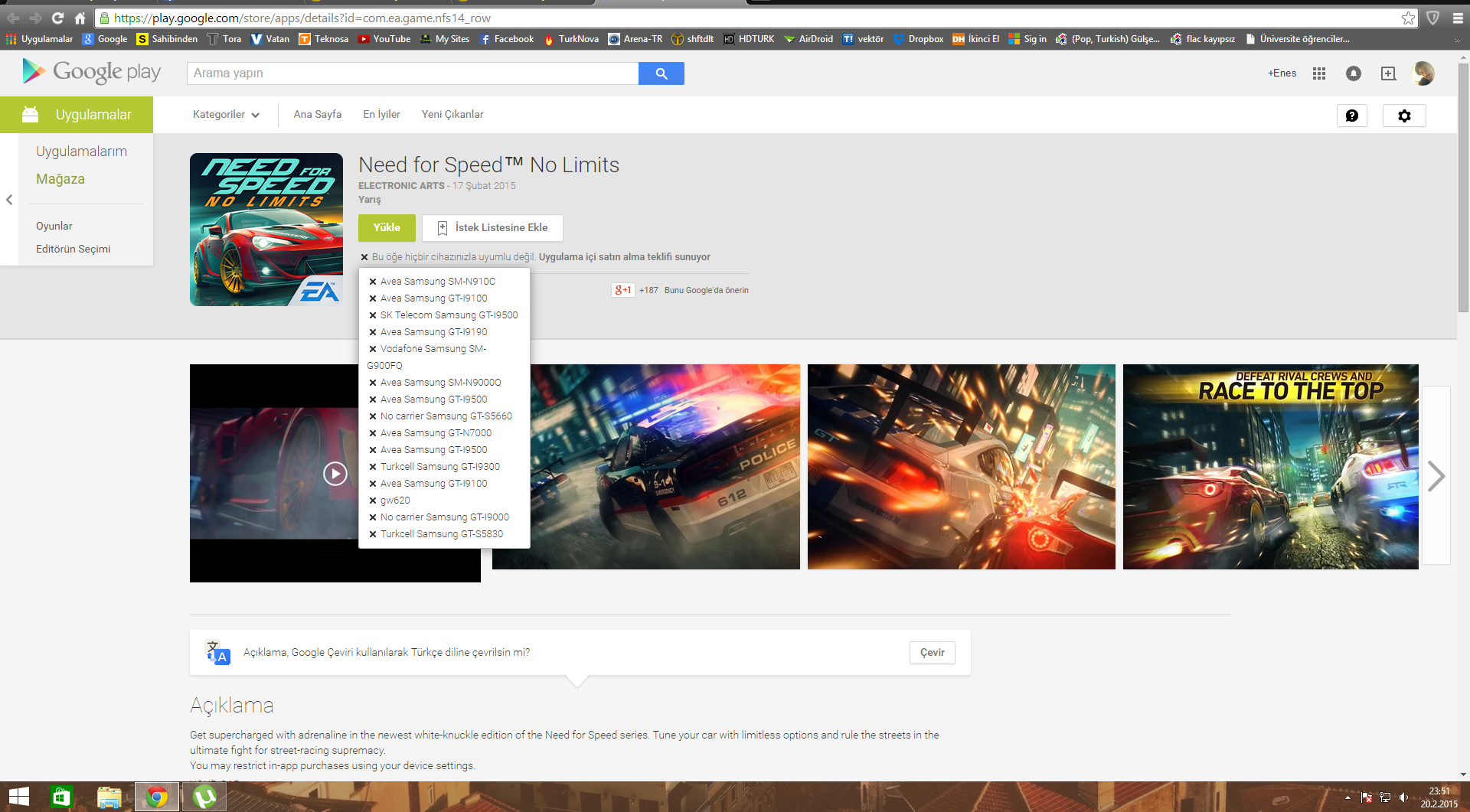Click the shield extension icon in Chrome
Screen dimensions: 1470x812
[x=1433, y=18]
